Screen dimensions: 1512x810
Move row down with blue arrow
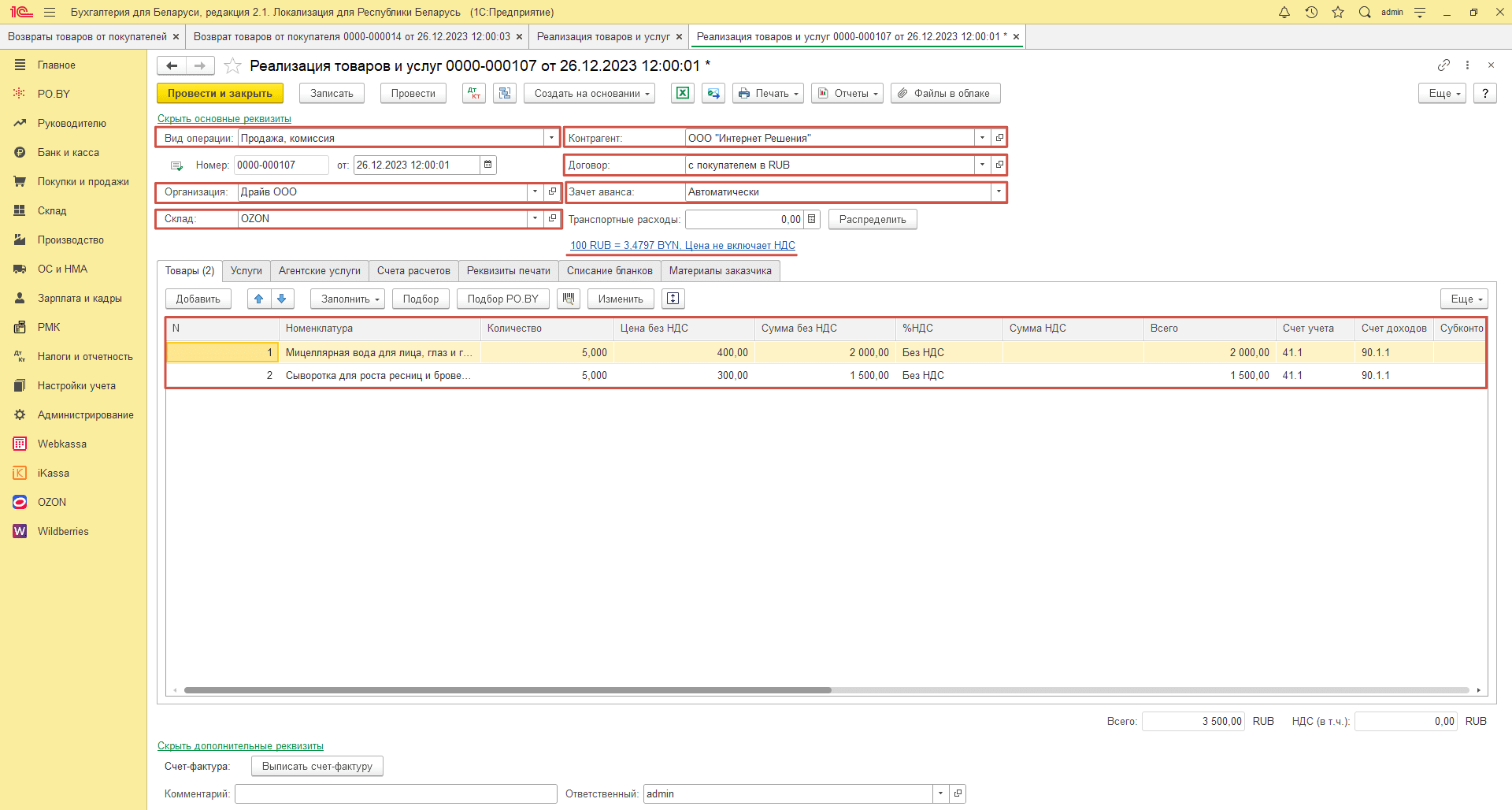pyautogui.click(x=282, y=299)
